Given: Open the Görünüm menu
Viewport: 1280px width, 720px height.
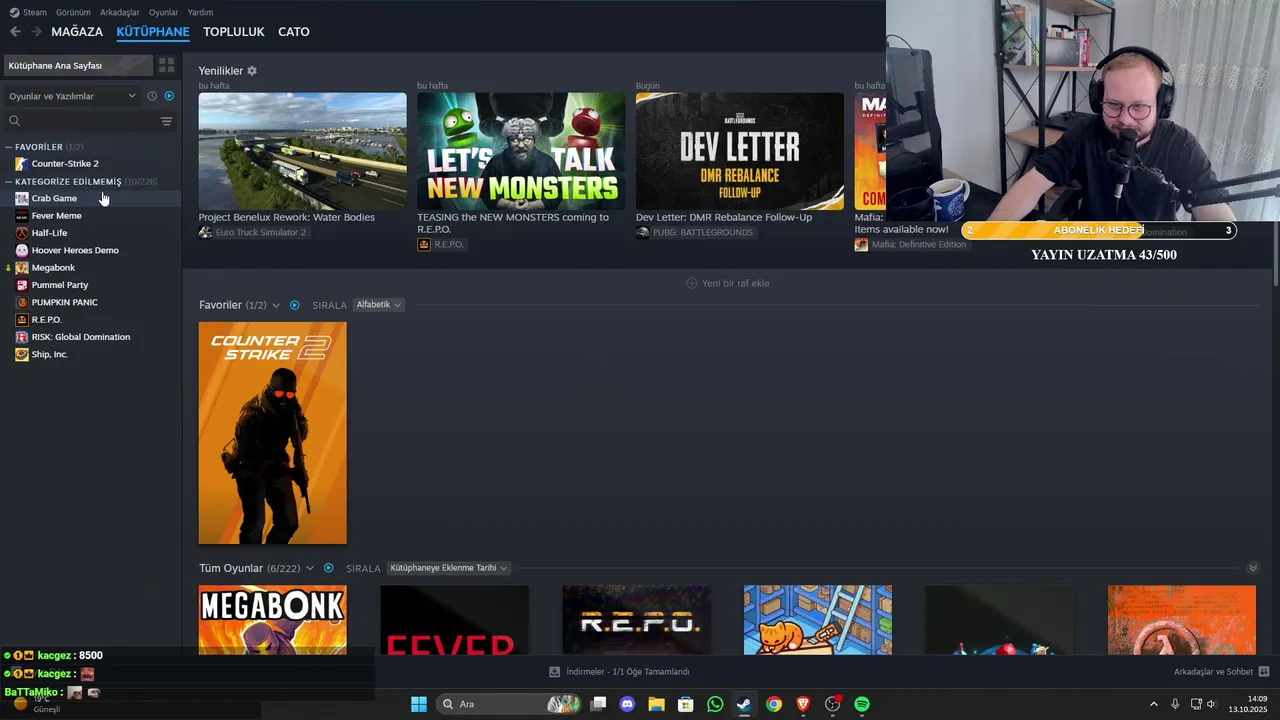Looking at the screenshot, I should tap(73, 12).
